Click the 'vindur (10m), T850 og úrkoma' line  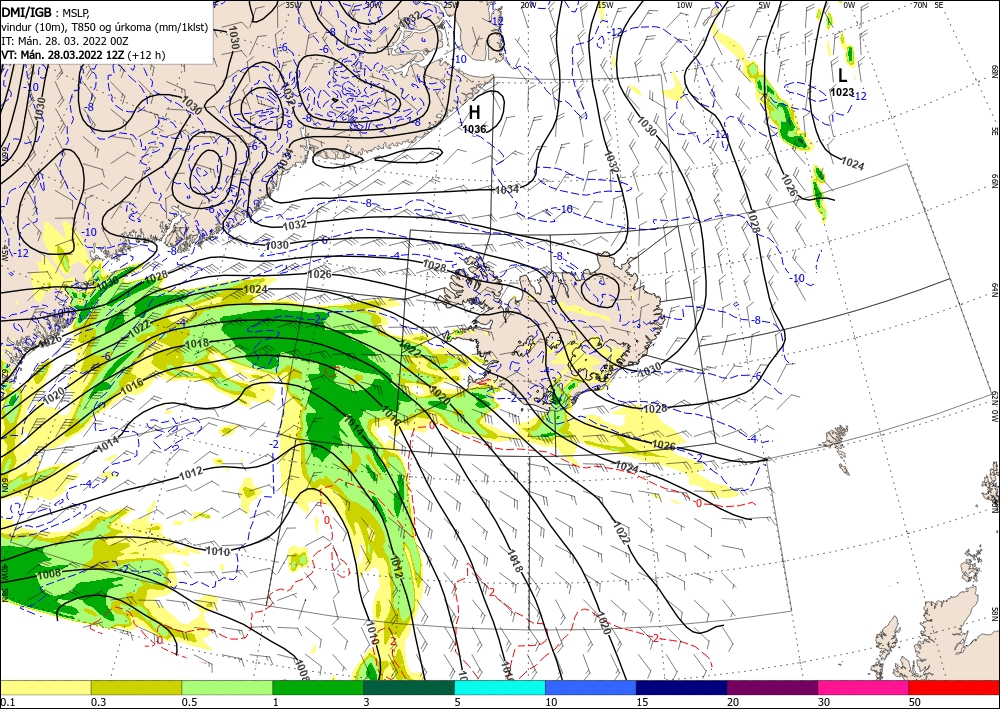[x=105, y=27]
